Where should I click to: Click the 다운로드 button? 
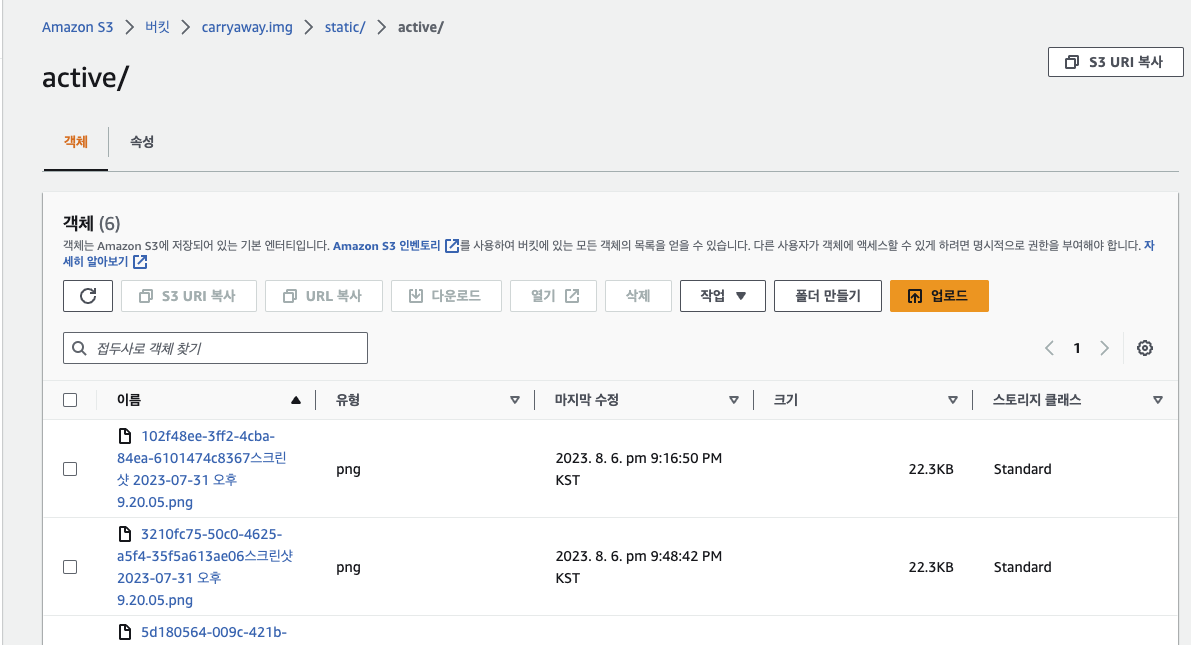coord(446,296)
